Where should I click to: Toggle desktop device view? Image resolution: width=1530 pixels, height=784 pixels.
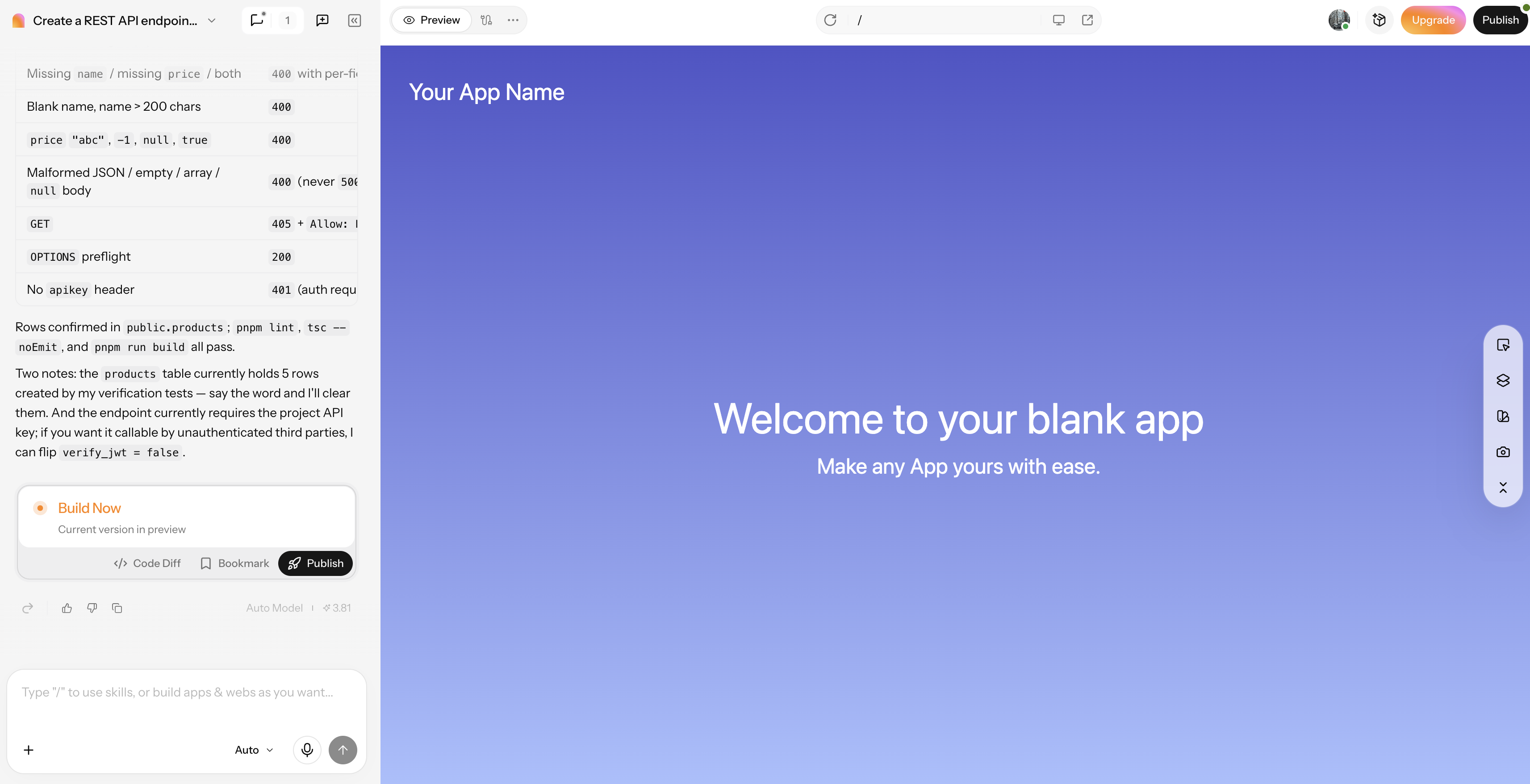pos(1058,20)
